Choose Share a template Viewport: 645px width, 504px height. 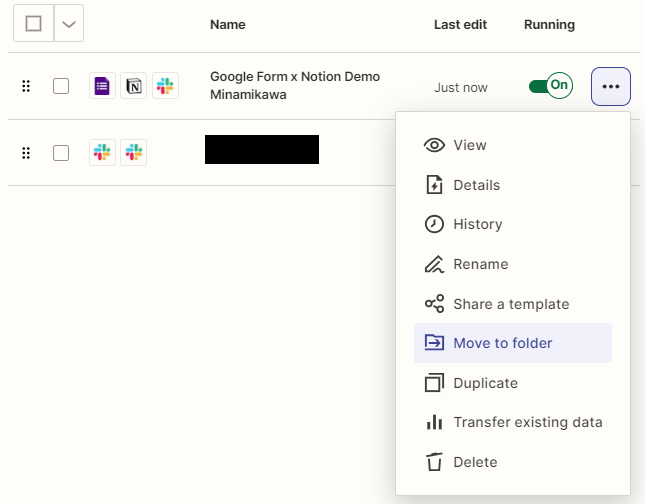click(x=513, y=304)
